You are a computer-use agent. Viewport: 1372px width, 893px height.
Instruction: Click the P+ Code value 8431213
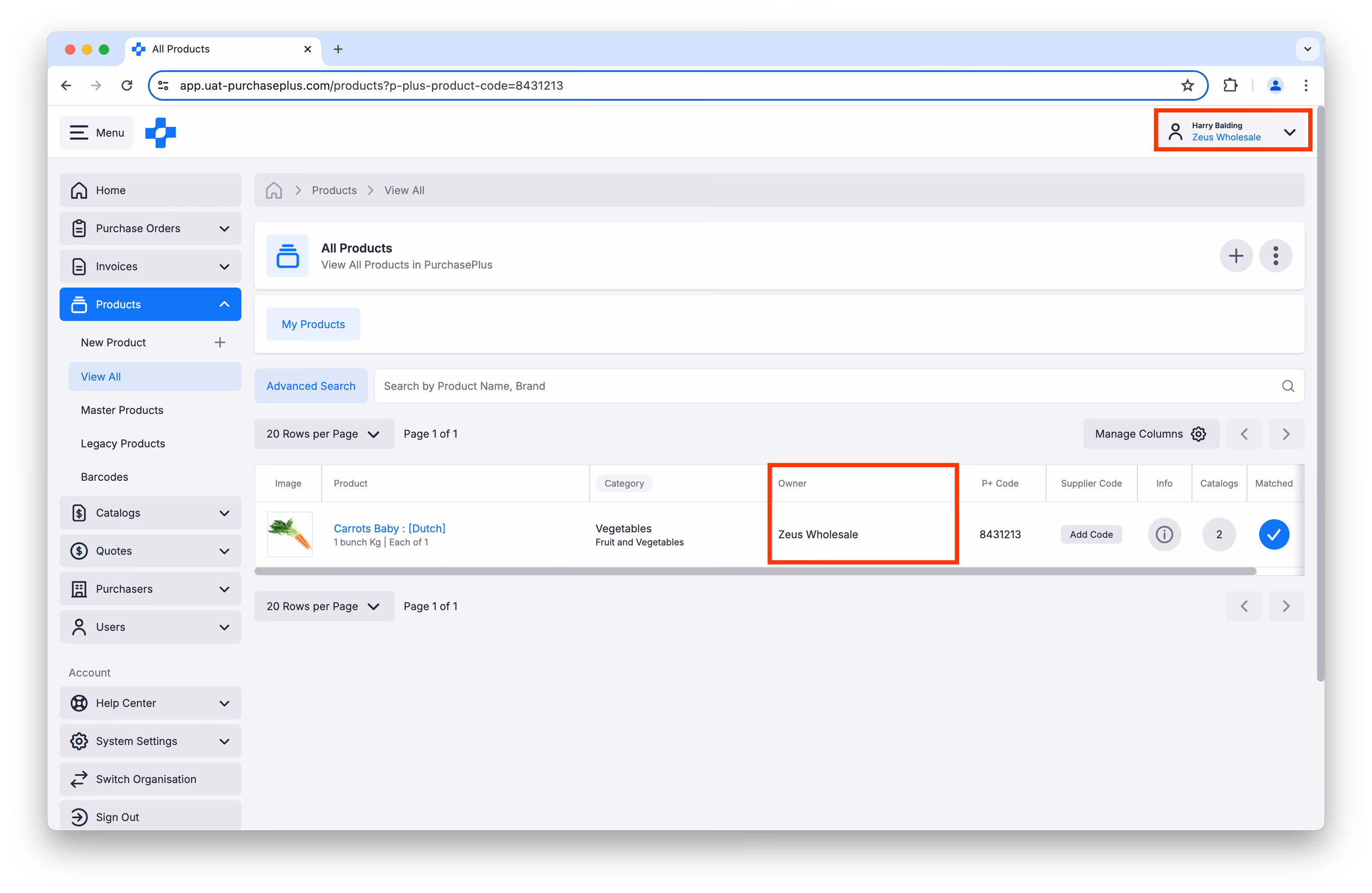[x=999, y=535]
